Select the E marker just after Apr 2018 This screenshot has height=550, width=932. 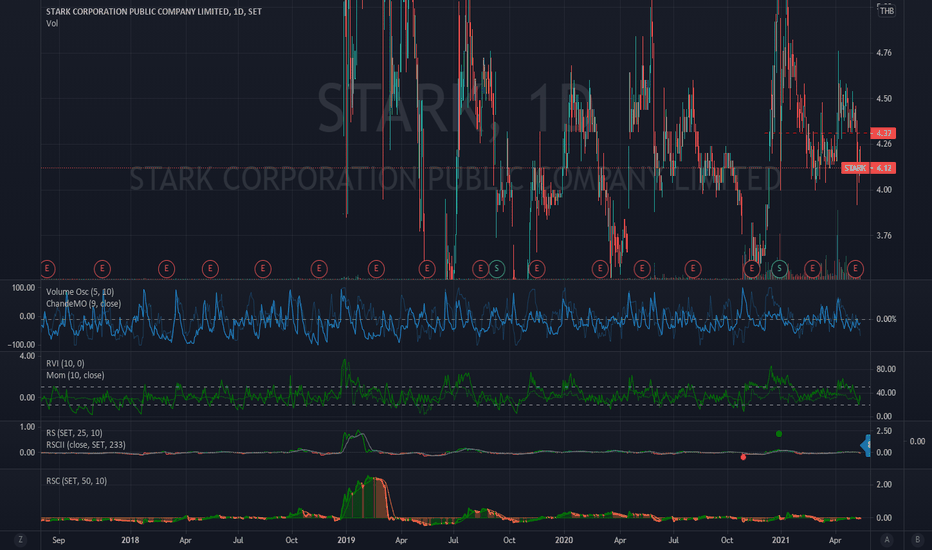[210, 269]
